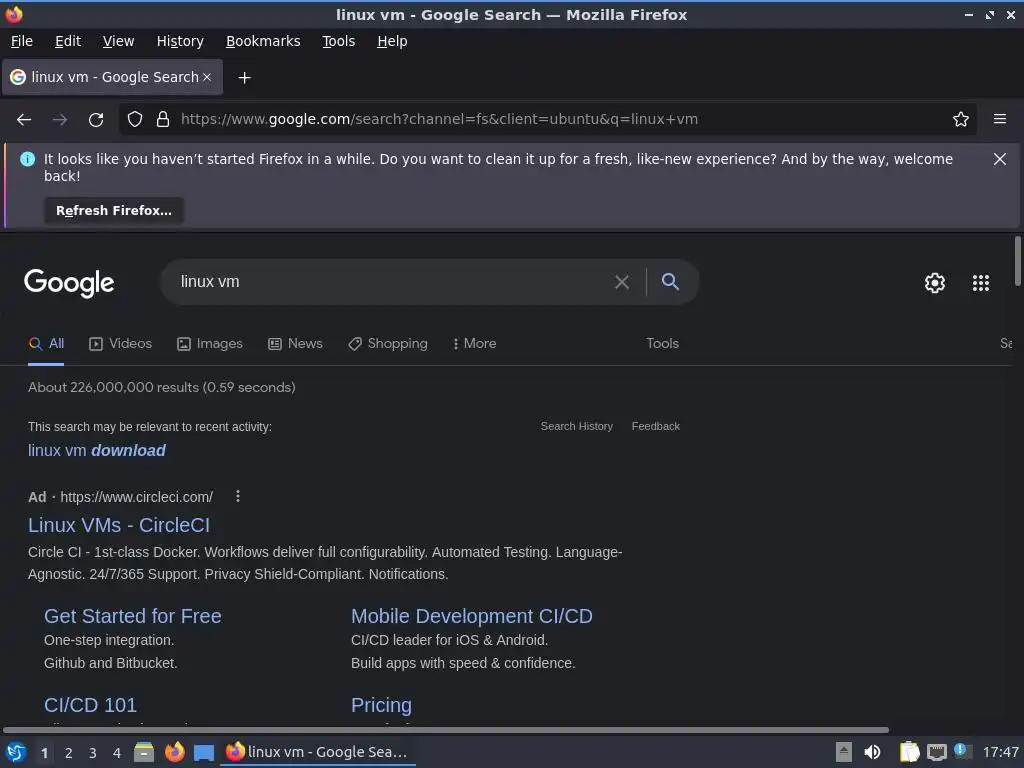Expand the More search categories dropdown
The height and width of the screenshot is (768, 1024).
[475, 344]
